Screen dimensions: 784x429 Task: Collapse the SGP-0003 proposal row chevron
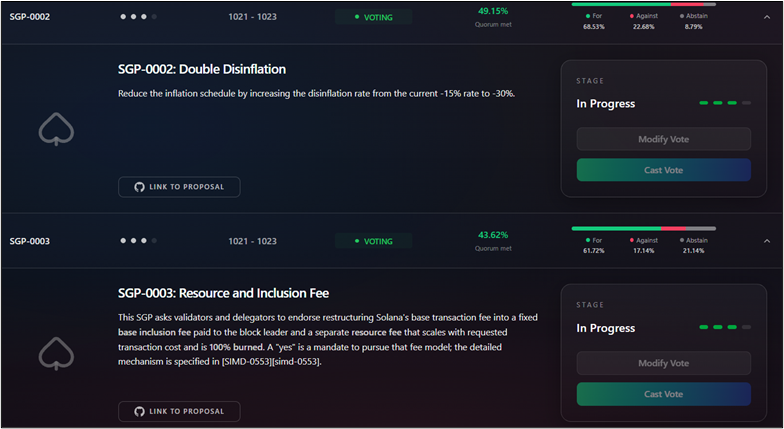pyautogui.click(x=766, y=241)
